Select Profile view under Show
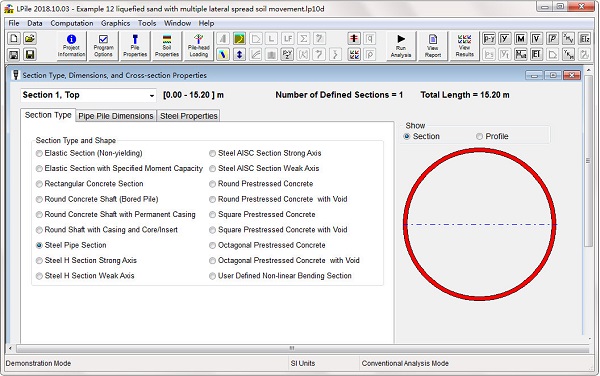Viewport: 600px width, 376px height. click(x=492, y=137)
